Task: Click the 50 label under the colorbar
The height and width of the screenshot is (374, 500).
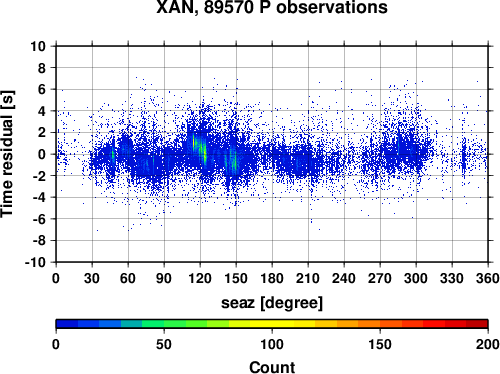Action: pyautogui.click(x=164, y=344)
